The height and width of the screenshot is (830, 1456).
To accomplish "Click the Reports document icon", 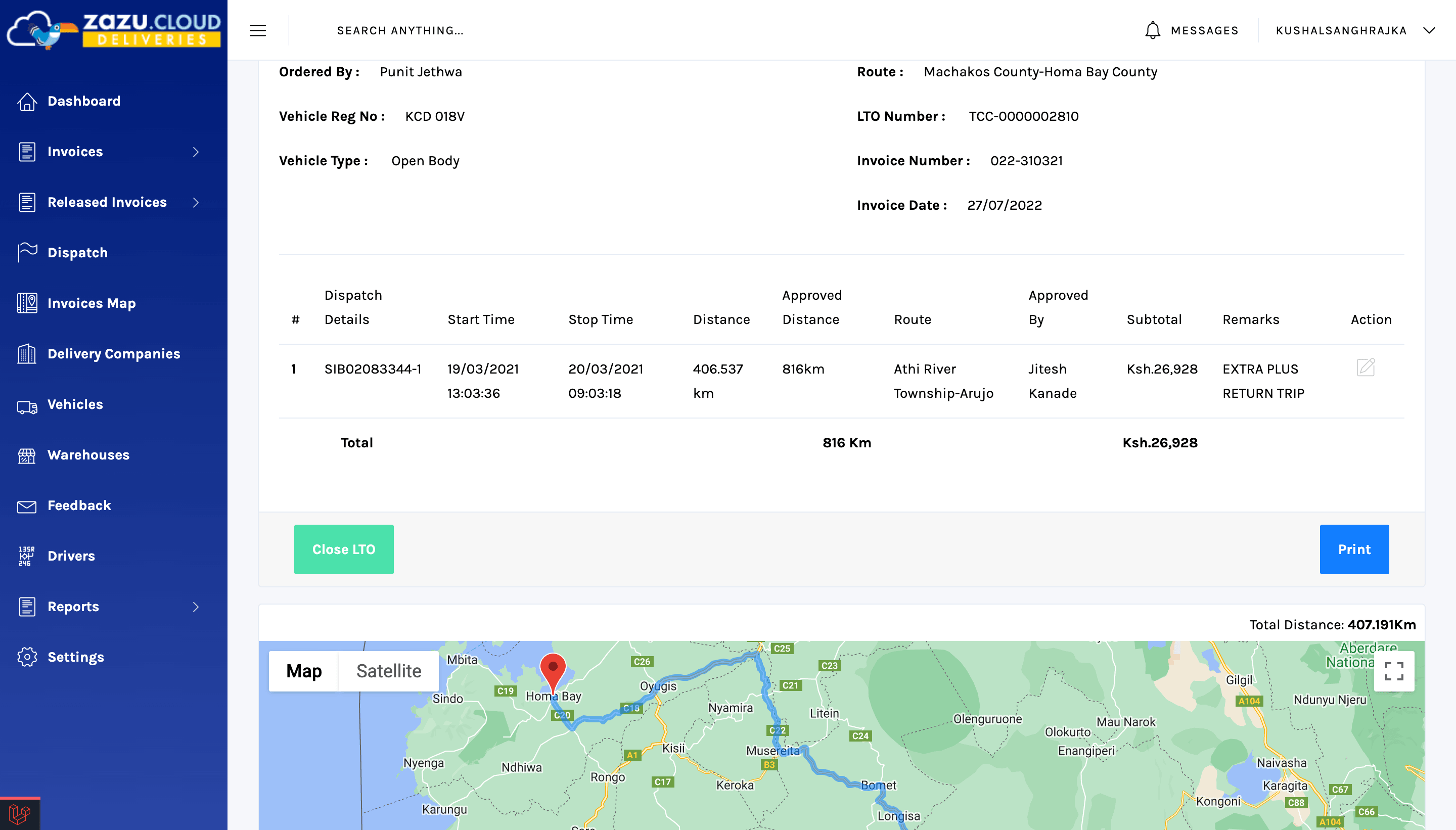I will point(27,607).
